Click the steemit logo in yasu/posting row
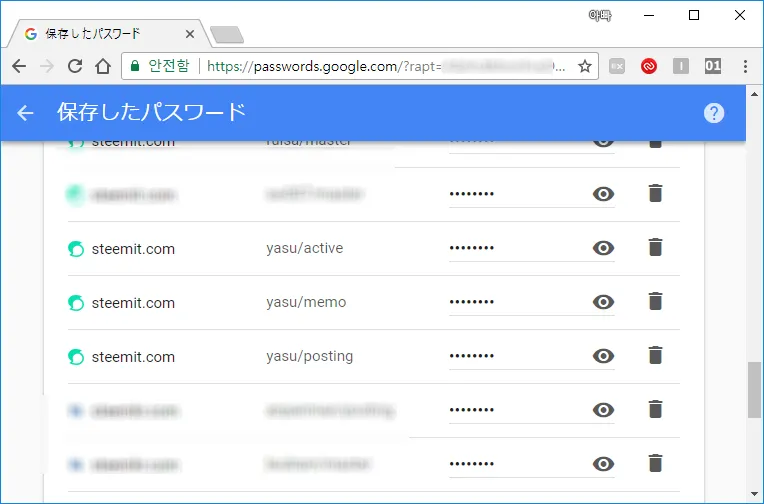The width and height of the screenshot is (764, 504). [76, 357]
